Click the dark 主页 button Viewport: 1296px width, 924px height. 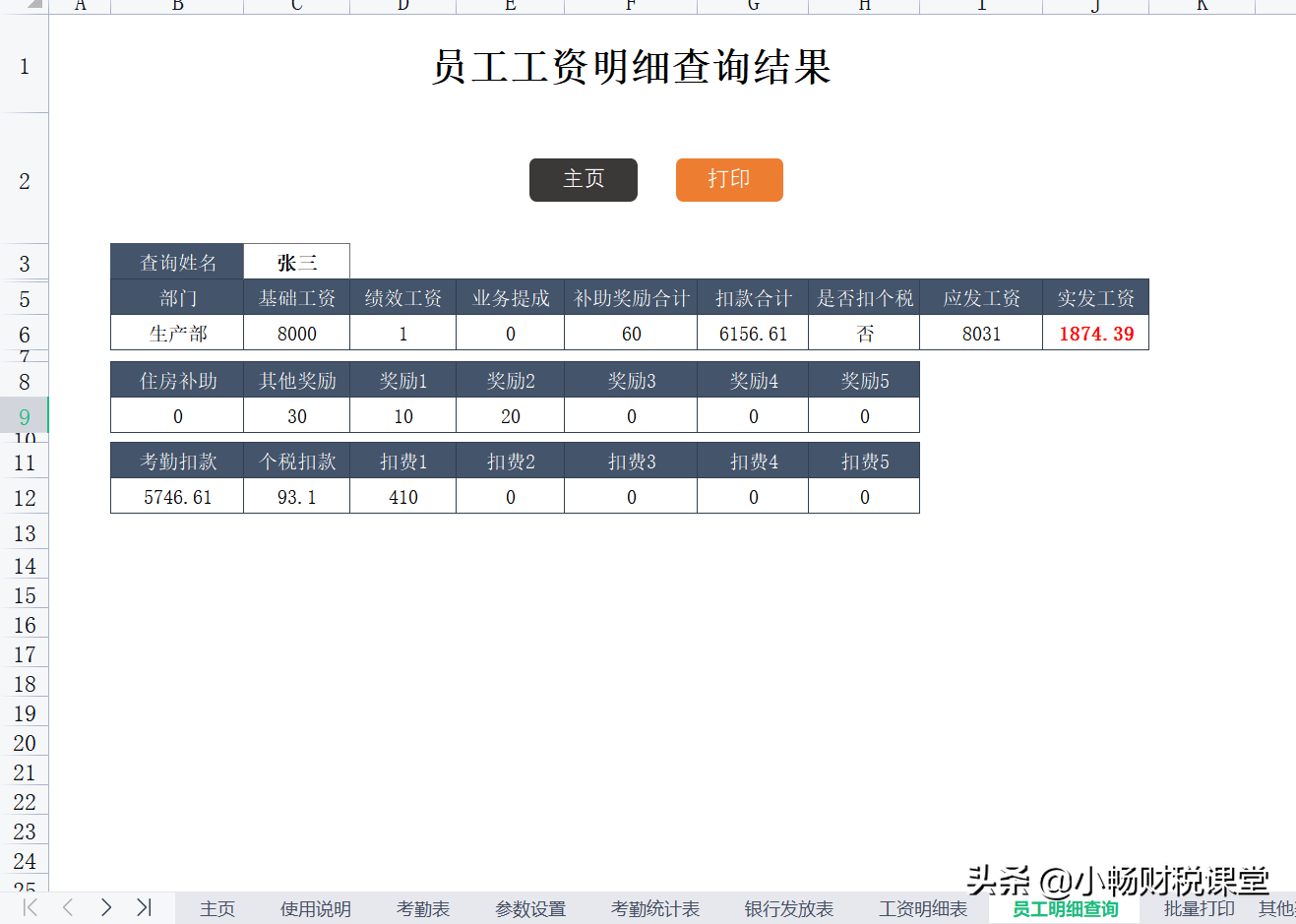click(583, 180)
